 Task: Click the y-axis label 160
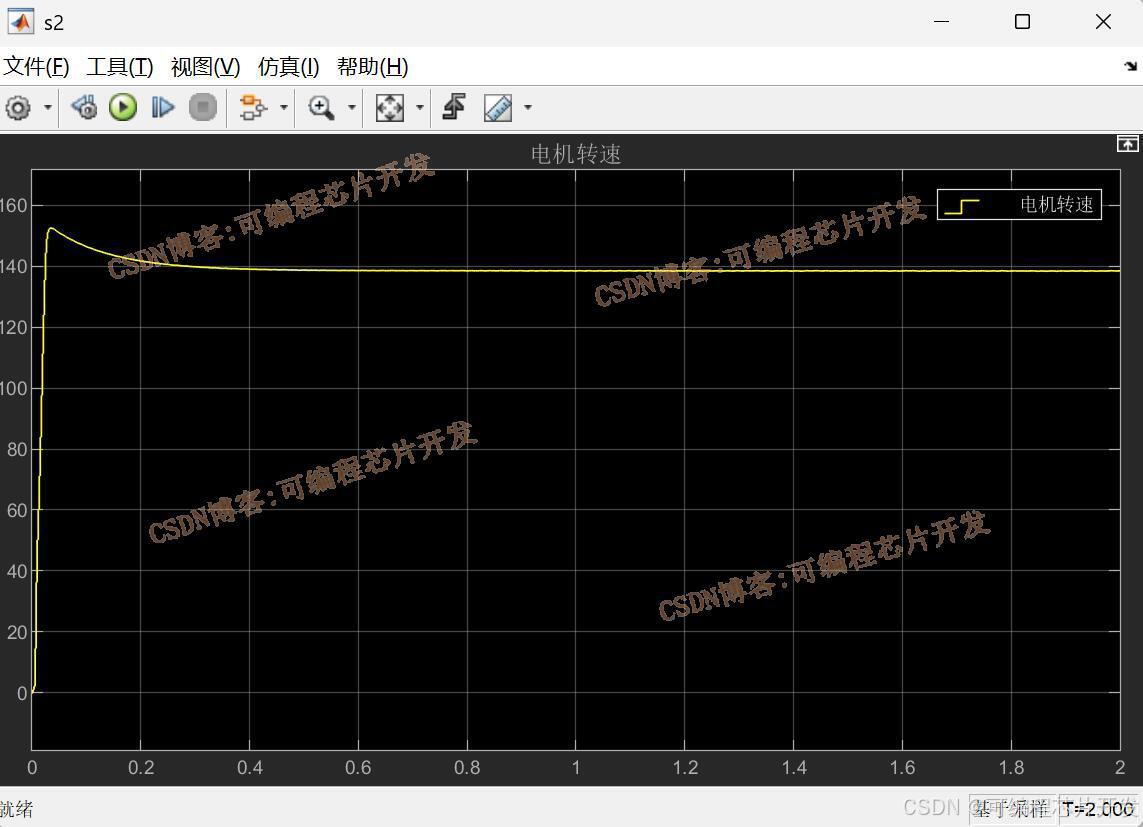pos(13,205)
